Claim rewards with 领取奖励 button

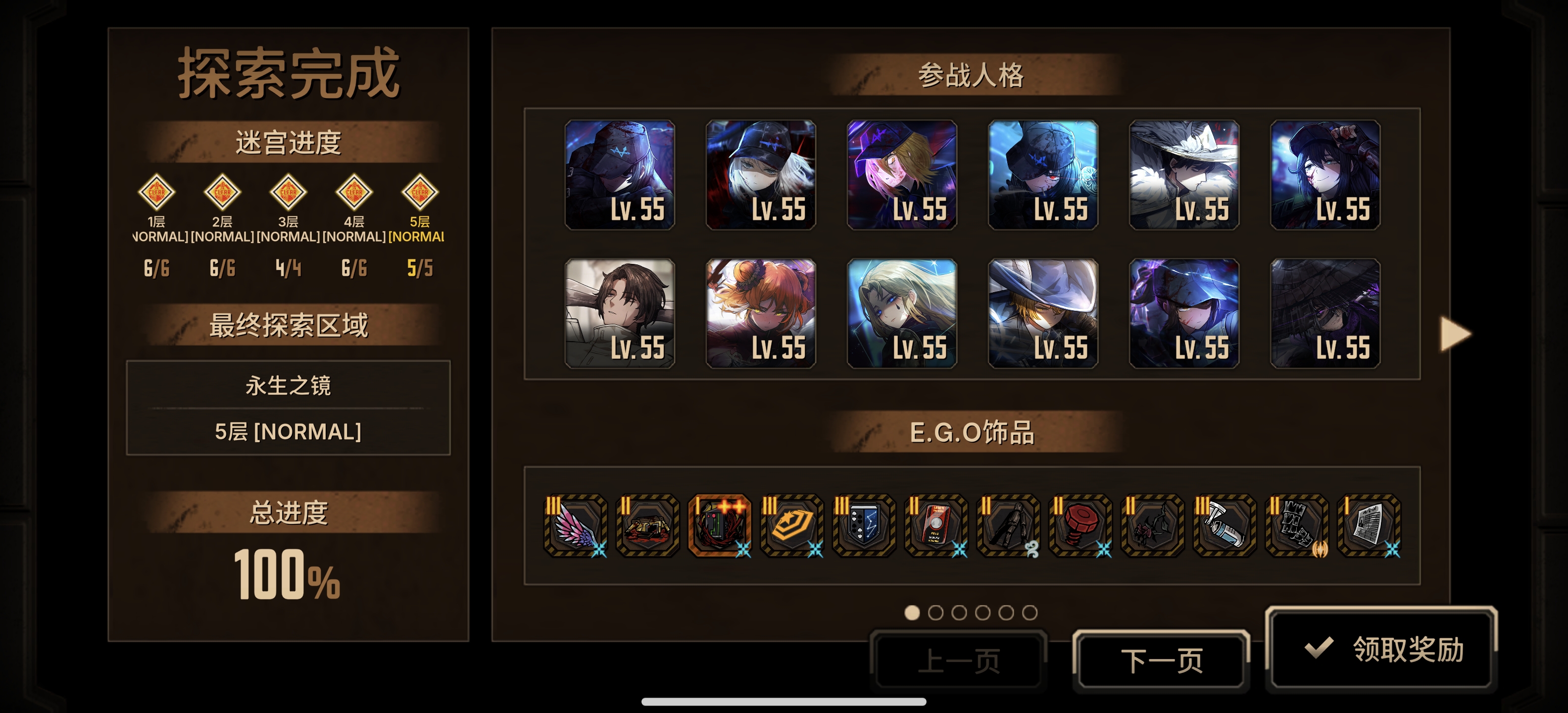pyautogui.click(x=1381, y=649)
